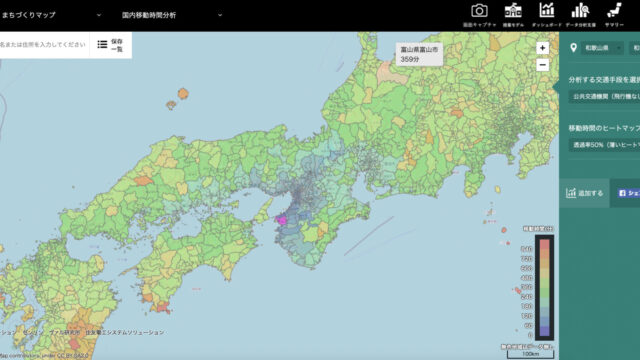Zoom out with the minus button
Image resolution: width=640 pixels, height=360 pixels.
click(542, 64)
